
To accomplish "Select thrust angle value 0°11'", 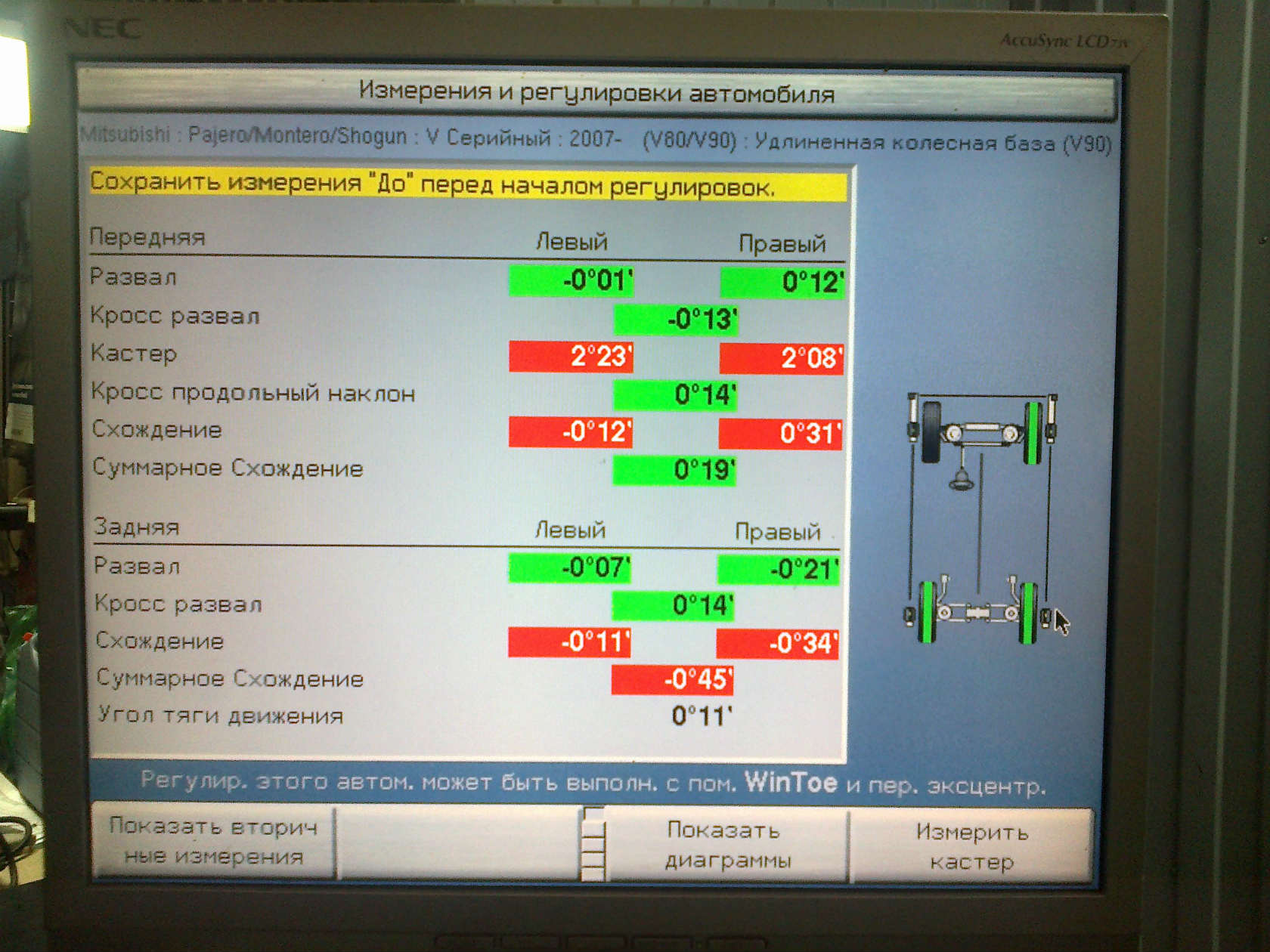I will coord(702,716).
